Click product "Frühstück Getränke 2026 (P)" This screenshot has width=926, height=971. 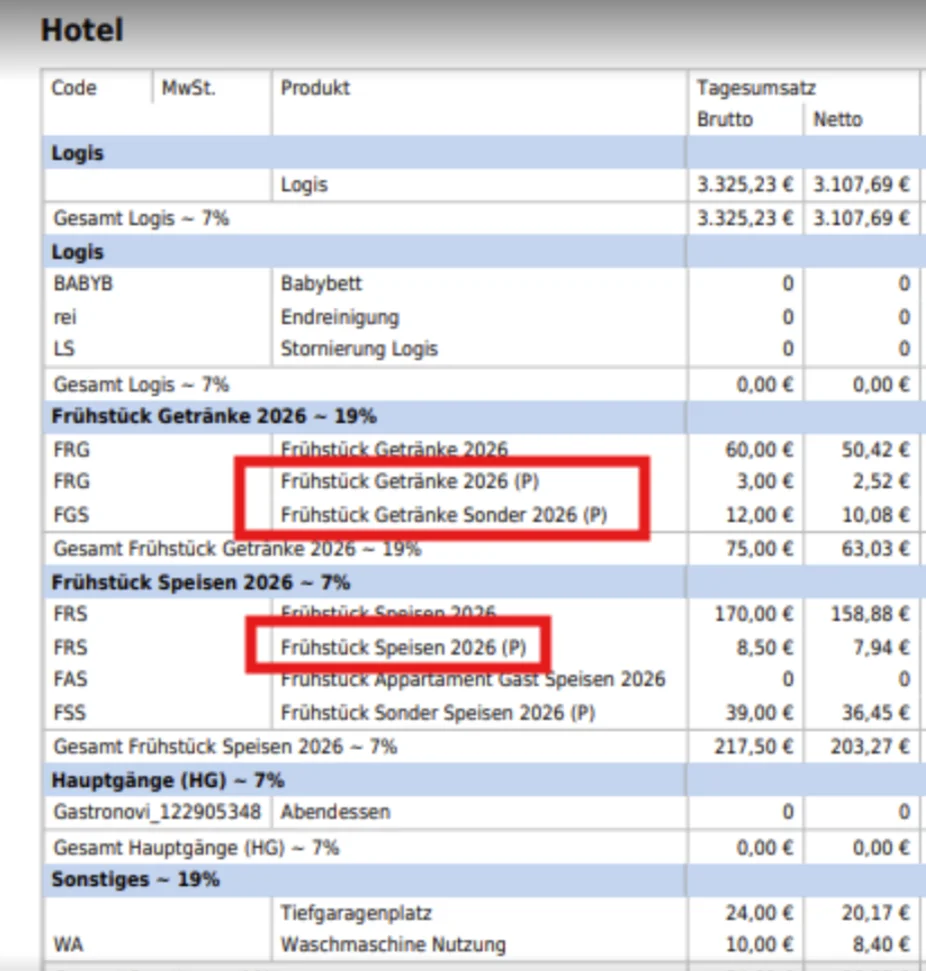pos(409,481)
